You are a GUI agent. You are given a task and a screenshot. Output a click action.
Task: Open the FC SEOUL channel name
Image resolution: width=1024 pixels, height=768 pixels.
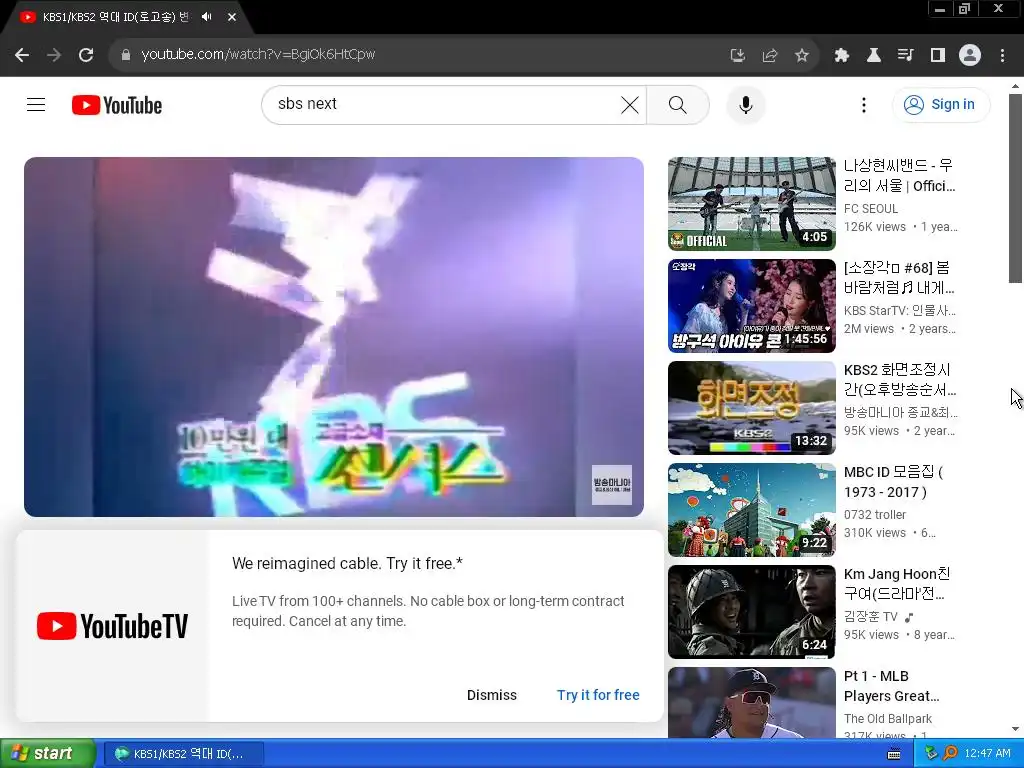(871, 208)
